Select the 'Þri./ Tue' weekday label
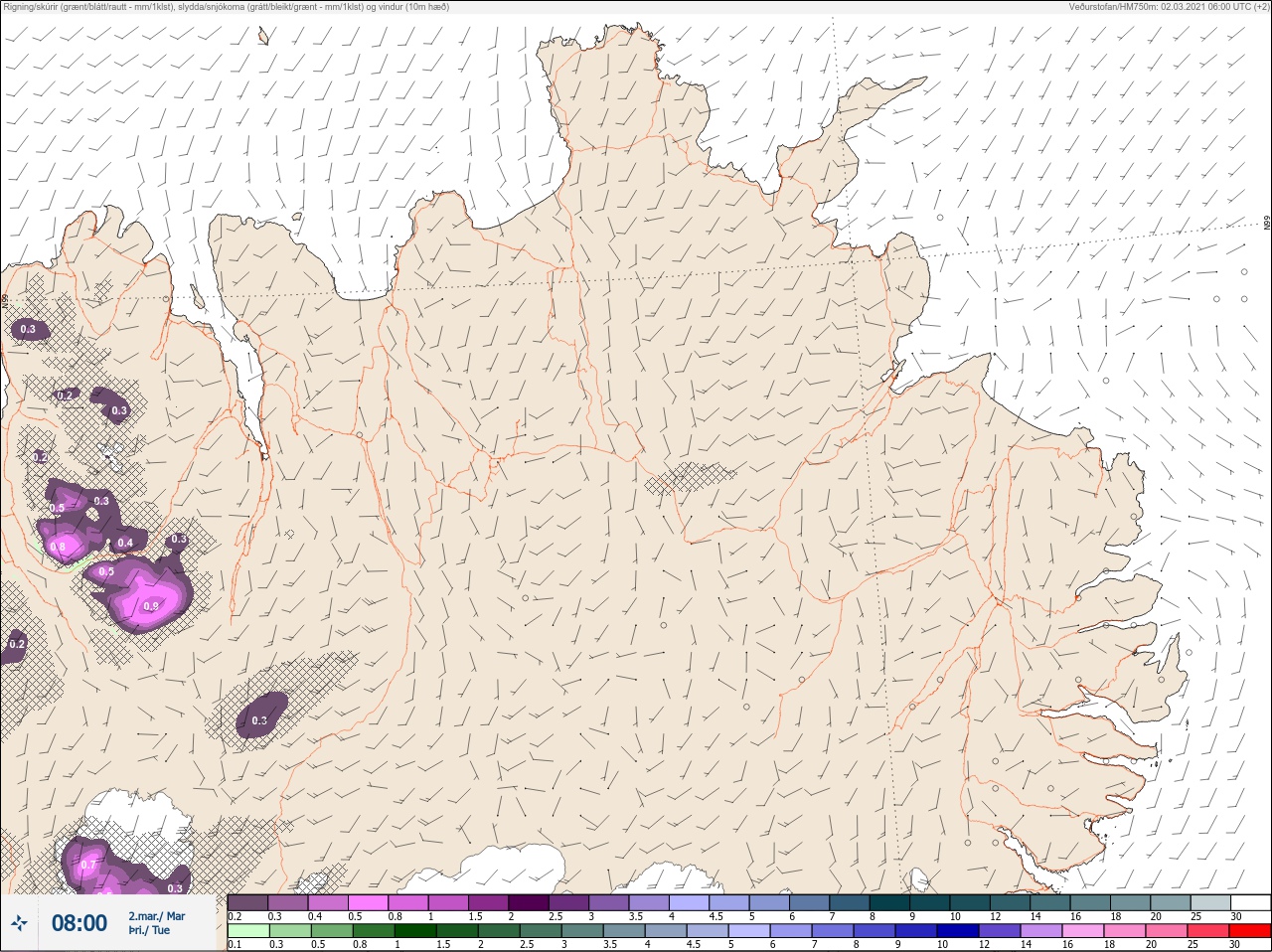This screenshot has height=952, width=1272. [x=148, y=930]
